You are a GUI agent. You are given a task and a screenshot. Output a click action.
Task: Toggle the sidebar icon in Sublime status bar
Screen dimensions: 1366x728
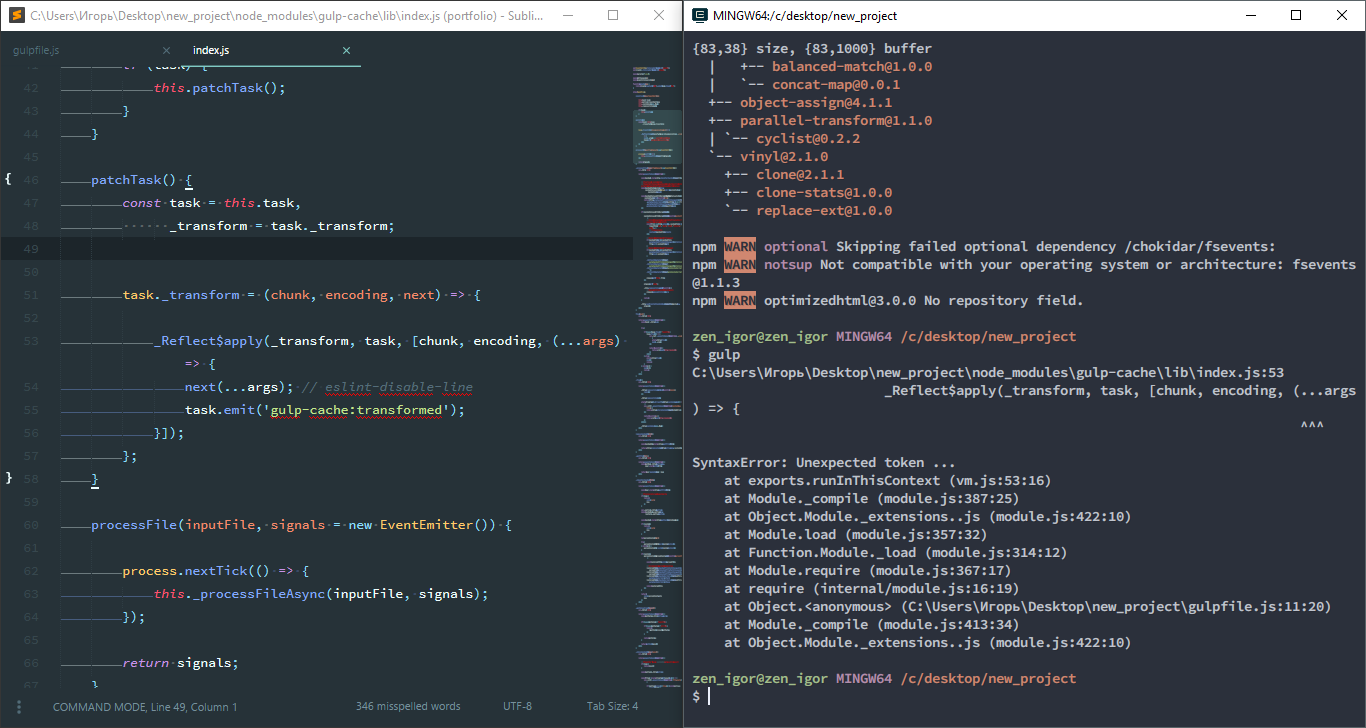[18, 706]
